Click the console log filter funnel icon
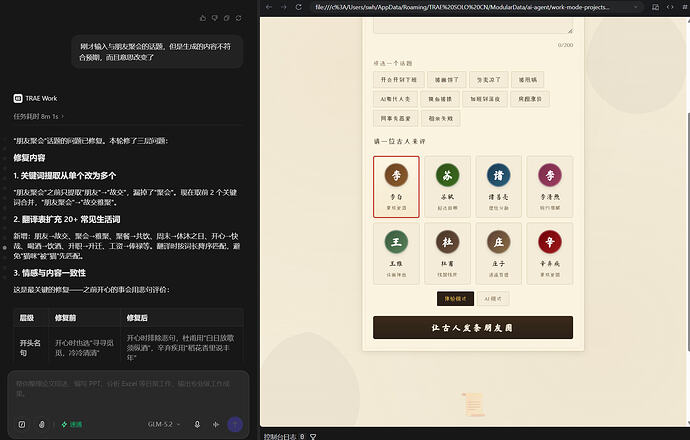This screenshot has height=440, width=690. pyautogui.click(x=313, y=436)
